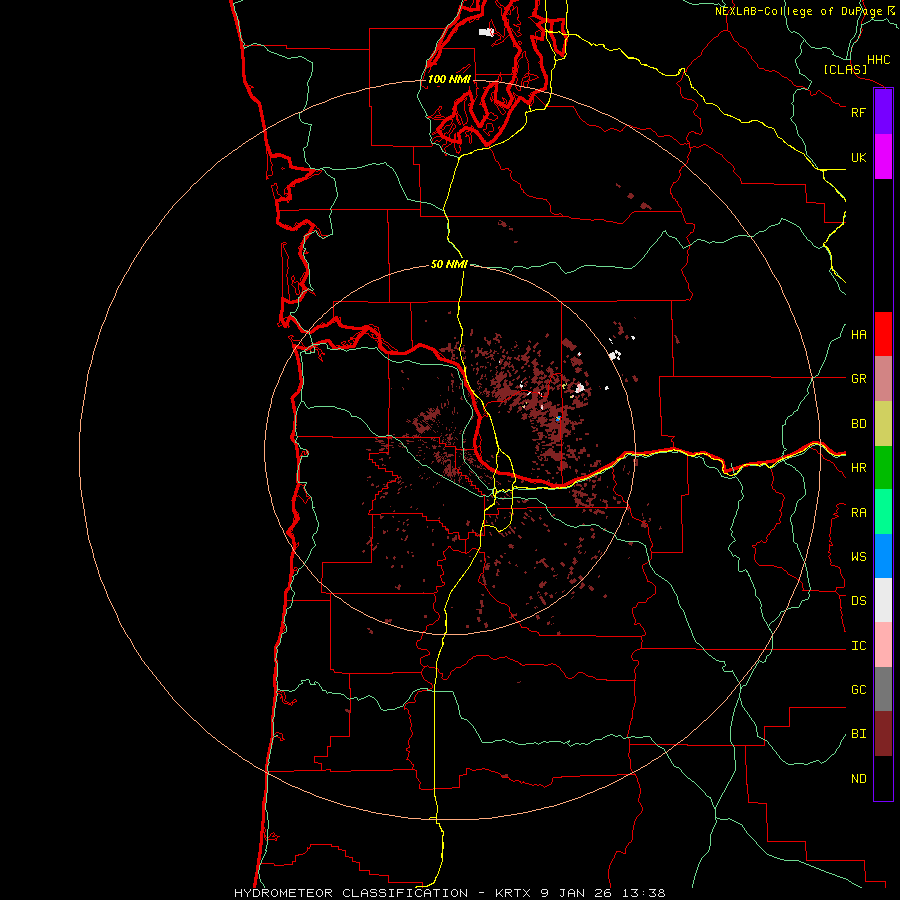The image size is (900, 900).
Task: Select the IC pink legend swatch
Action: click(x=883, y=645)
